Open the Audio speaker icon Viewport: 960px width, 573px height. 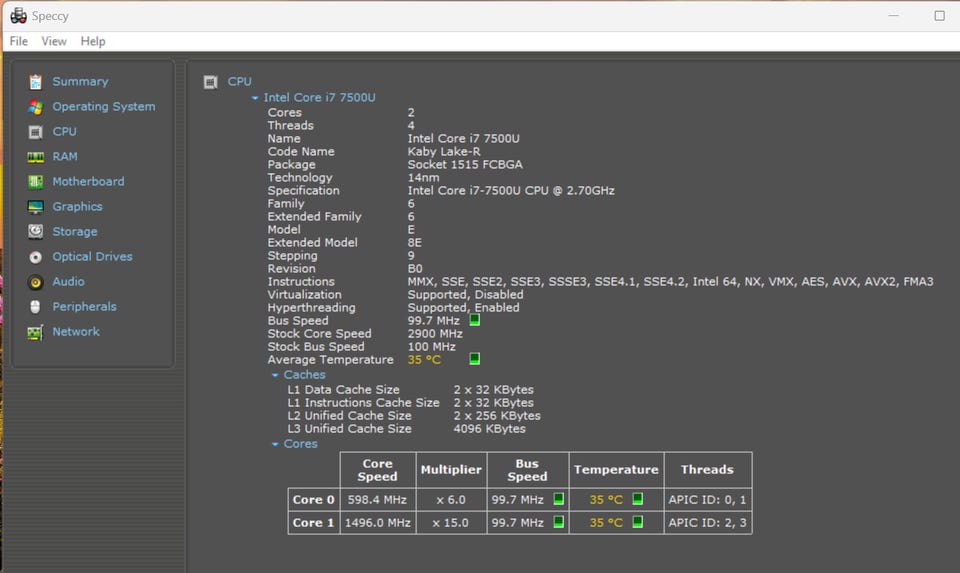click(36, 282)
